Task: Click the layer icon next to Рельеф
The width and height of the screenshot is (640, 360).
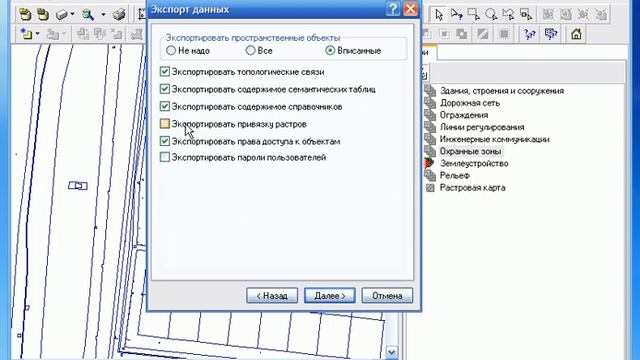Action: pyautogui.click(x=430, y=176)
